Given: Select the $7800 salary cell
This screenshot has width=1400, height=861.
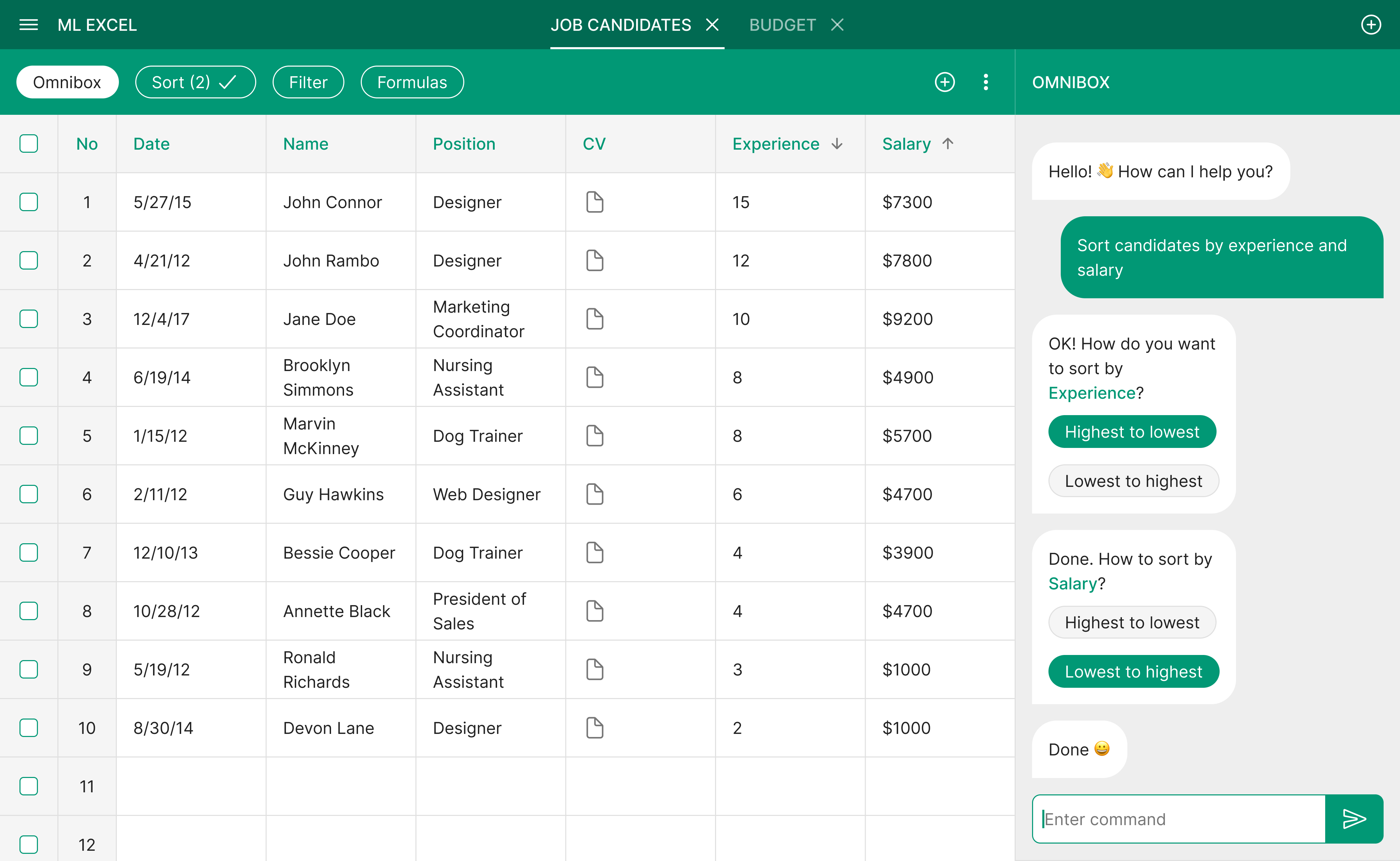Looking at the screenshot, I should (x=940, y=260).
